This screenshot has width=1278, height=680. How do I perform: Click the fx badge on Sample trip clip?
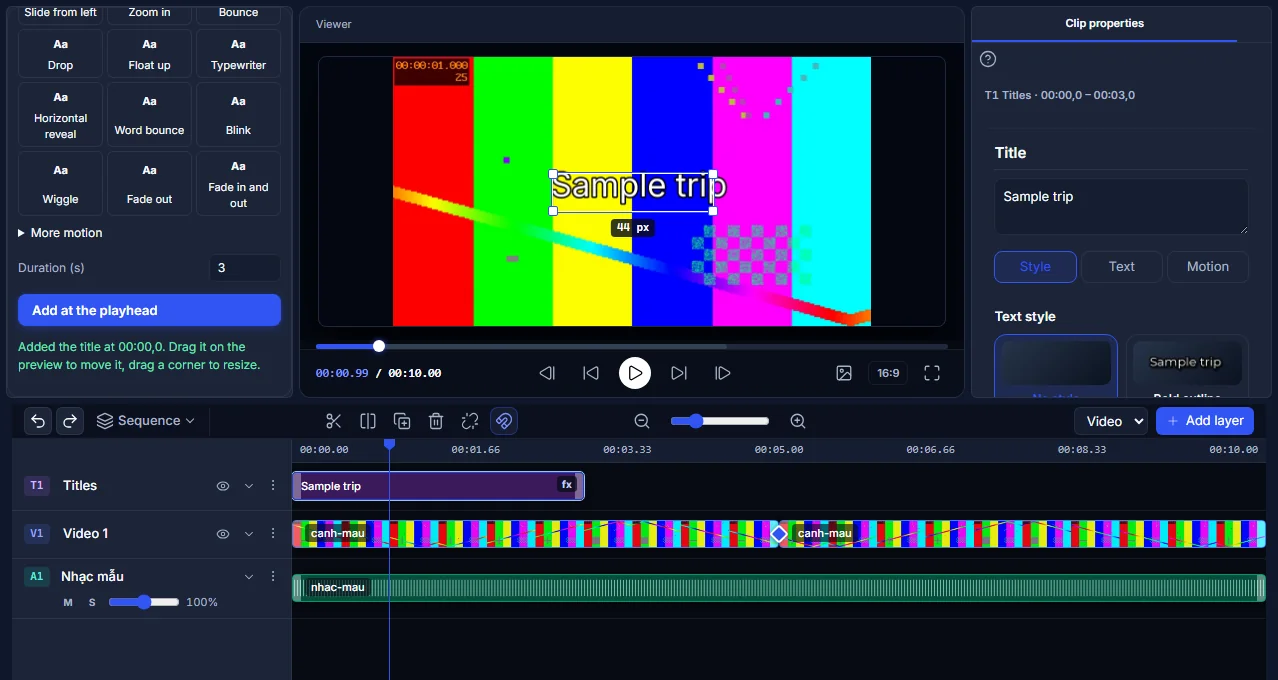[x=567, y=485]
